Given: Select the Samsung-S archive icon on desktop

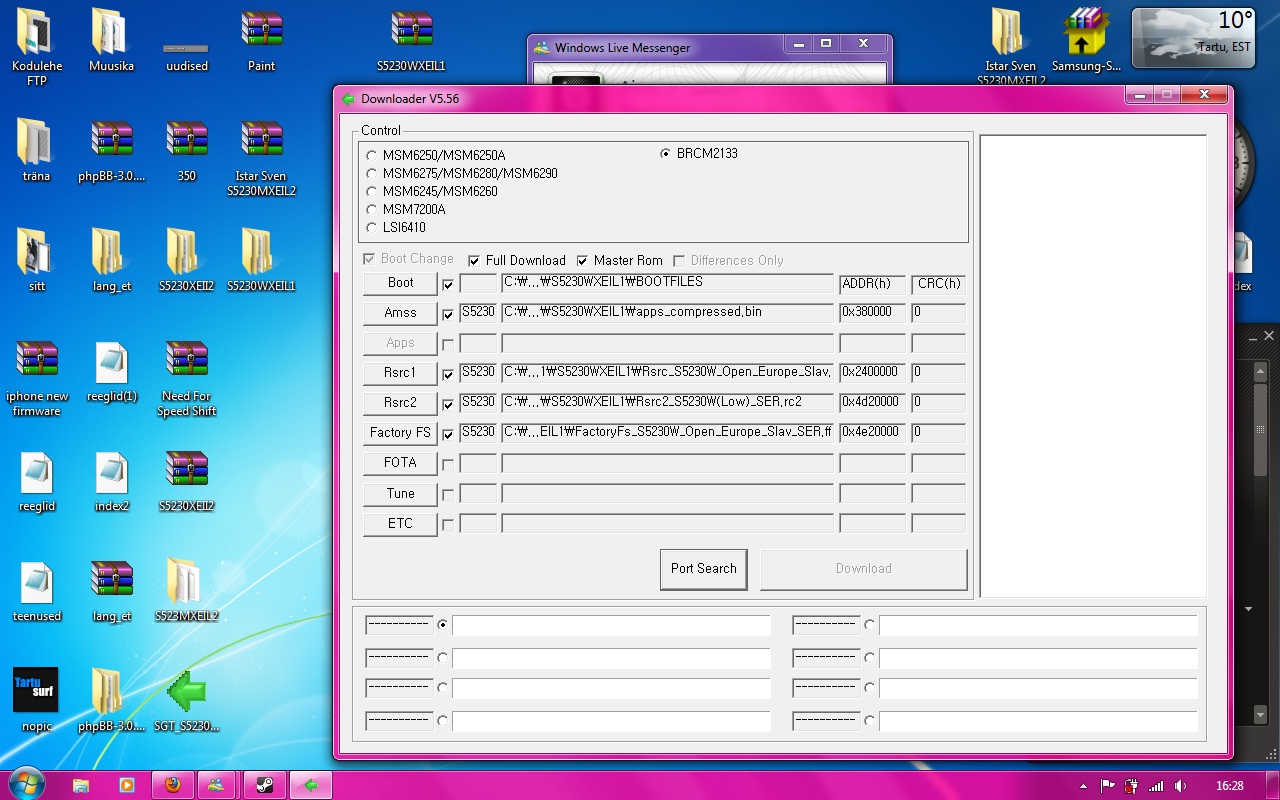Looking at the screenshot, I should click(x=1086, y=40).
